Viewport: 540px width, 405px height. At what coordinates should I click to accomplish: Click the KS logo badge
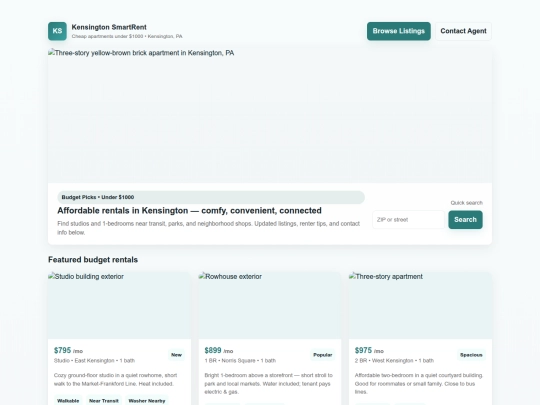(x=57, y=31)
